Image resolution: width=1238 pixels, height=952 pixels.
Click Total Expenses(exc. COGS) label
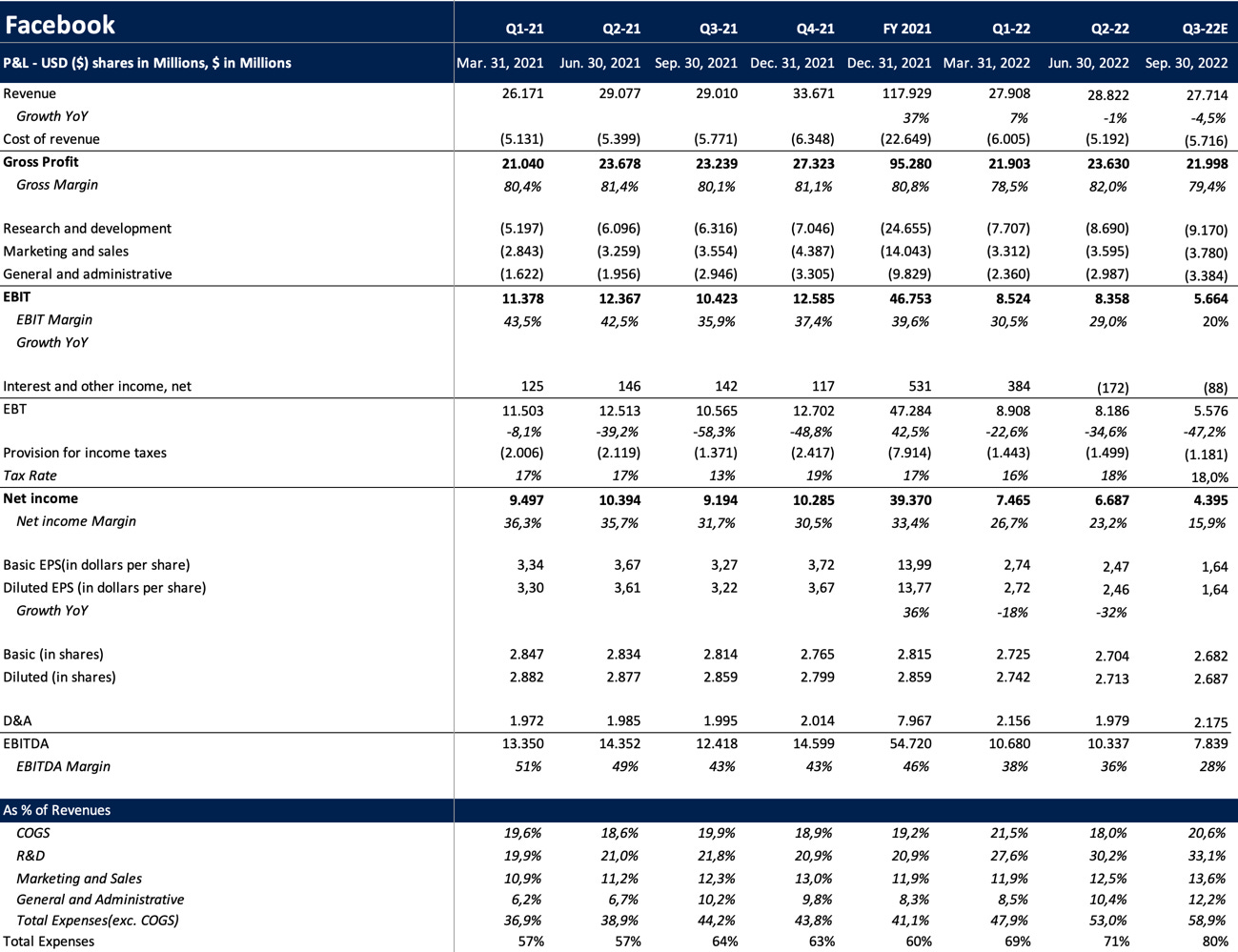(97, 922)
